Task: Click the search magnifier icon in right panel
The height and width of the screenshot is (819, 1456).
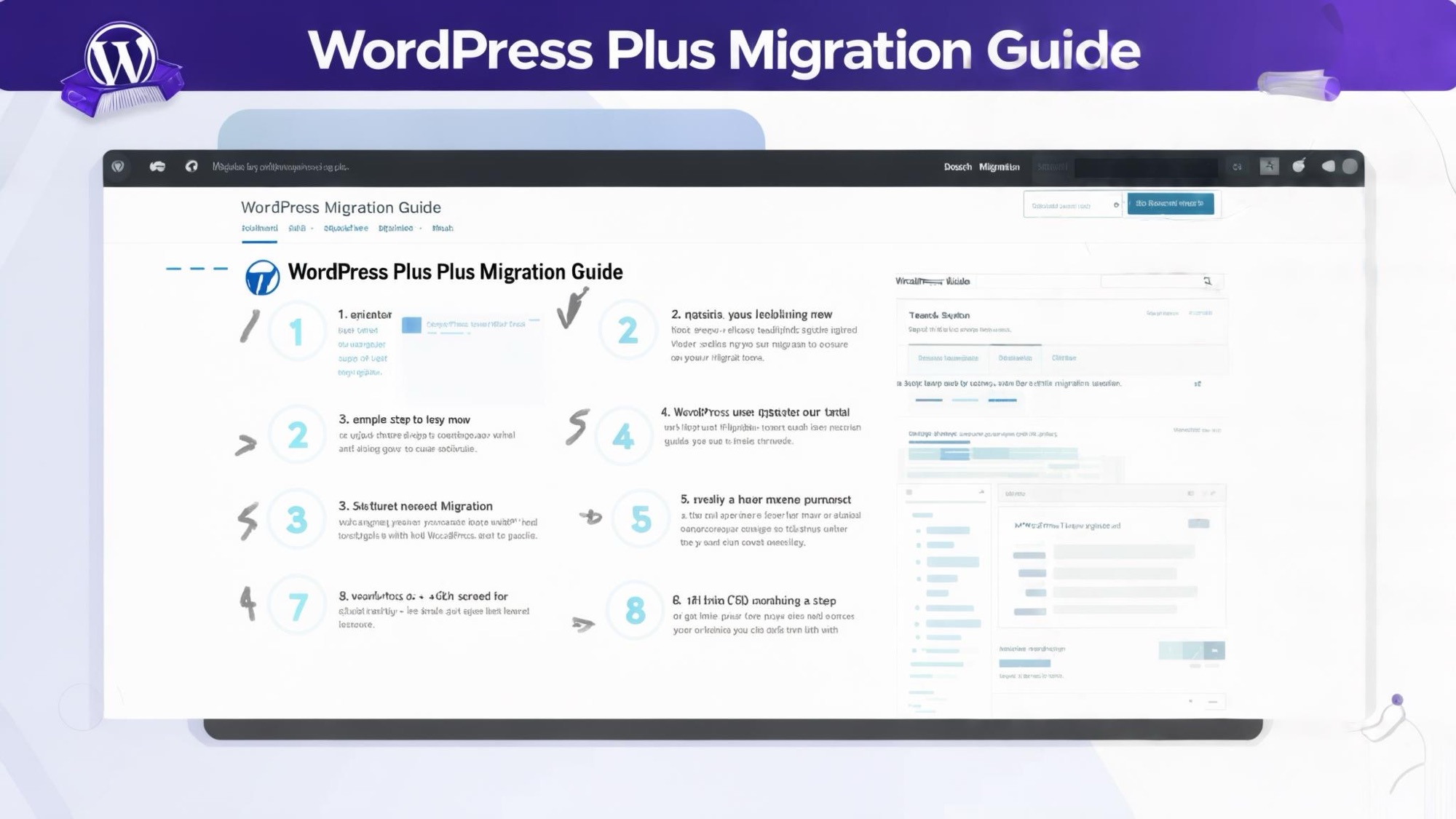Action: pyautogui.click(x=1207, y=281)
